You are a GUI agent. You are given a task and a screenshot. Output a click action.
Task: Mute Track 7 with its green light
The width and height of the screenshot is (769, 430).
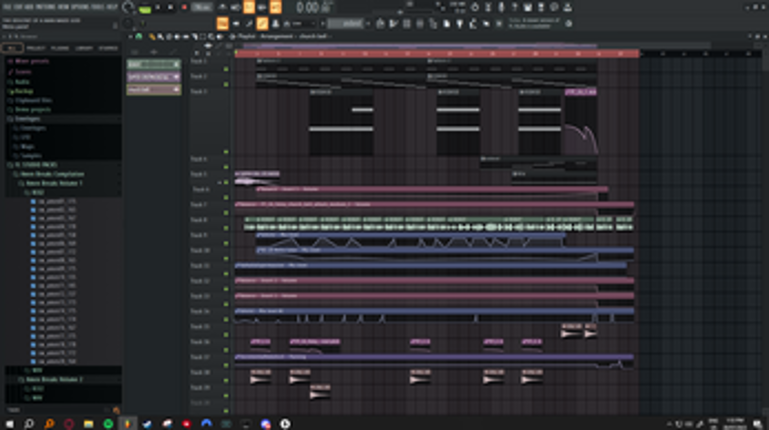[226, 213]
